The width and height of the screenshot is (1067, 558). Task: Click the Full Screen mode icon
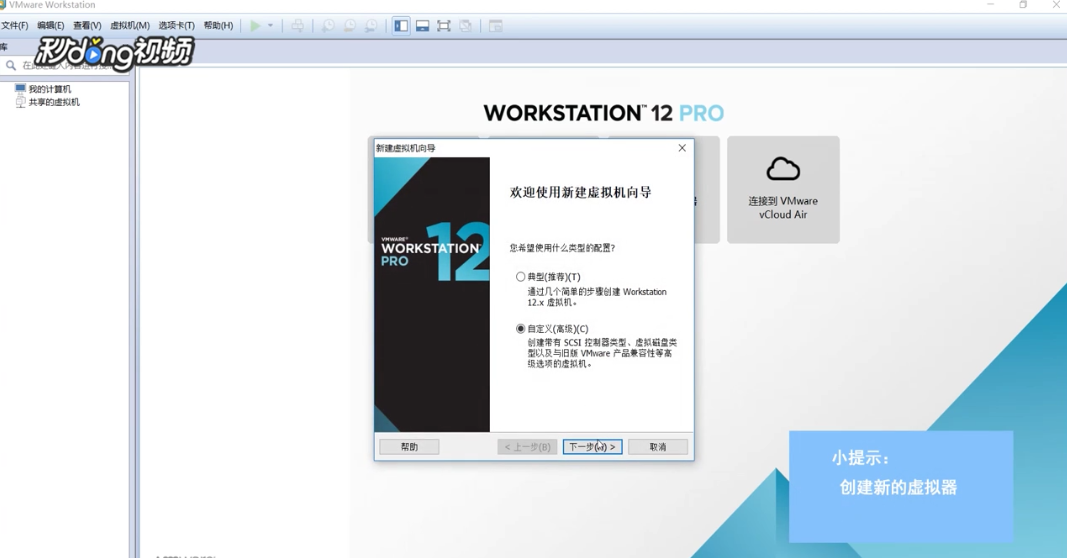point(444,26)
